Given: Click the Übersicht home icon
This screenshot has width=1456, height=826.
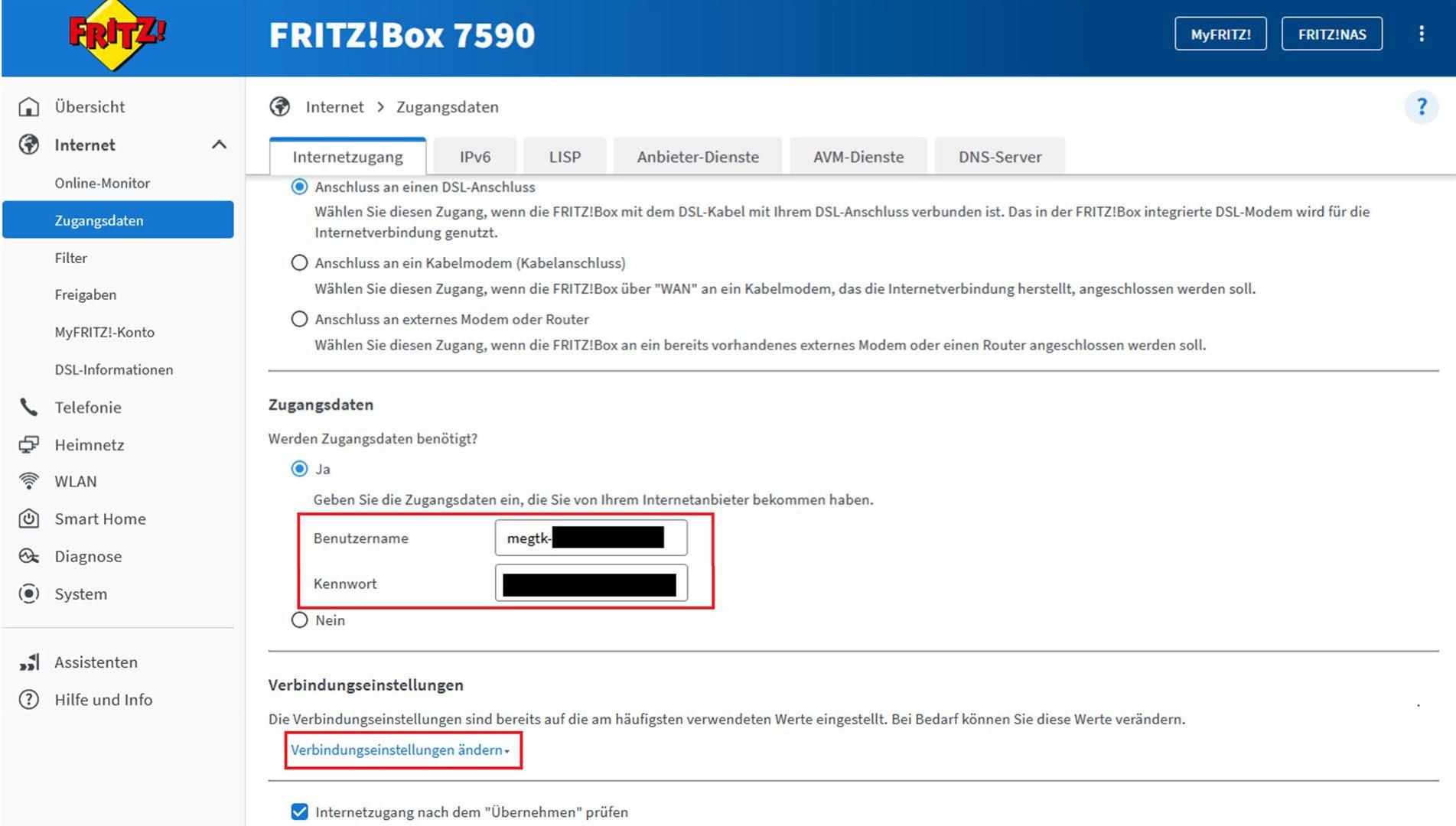Looking at the screenshot, I should click(x=29, y=107).
